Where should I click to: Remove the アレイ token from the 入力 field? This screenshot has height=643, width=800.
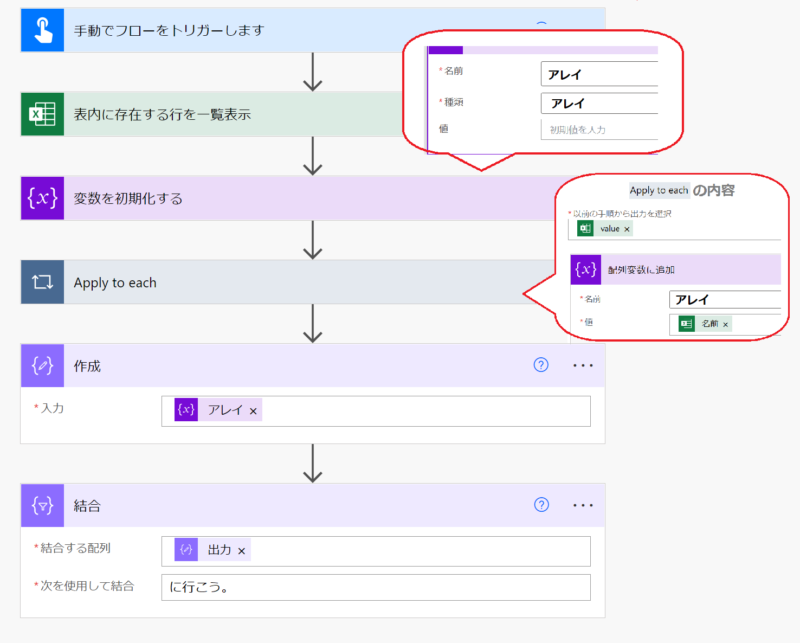253,411
